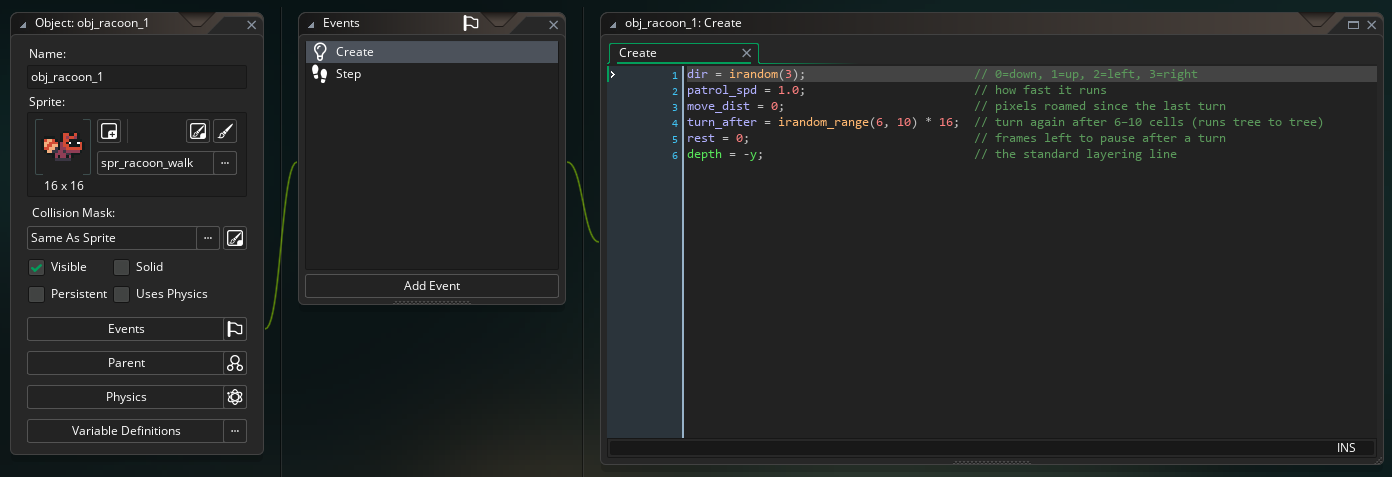1392x477 pixels.
Task: Open the Edit Image brush icon
Action: pyautogui.click(x=225, y=131)
